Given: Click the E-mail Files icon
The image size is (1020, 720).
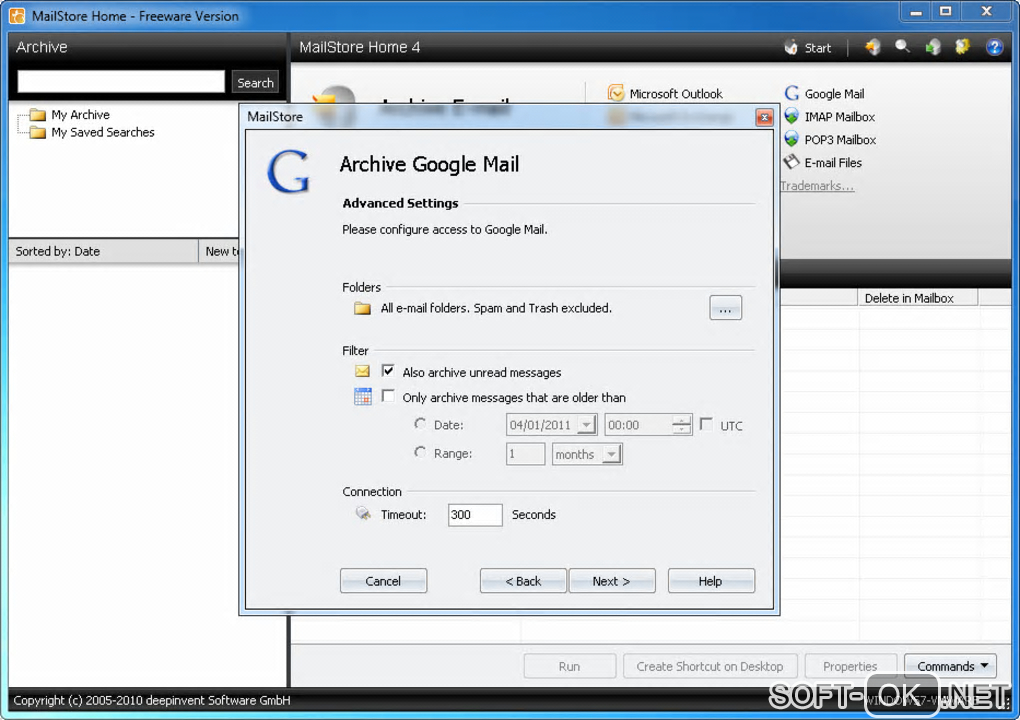Looking at the screenshot, I should coord(791,162).
